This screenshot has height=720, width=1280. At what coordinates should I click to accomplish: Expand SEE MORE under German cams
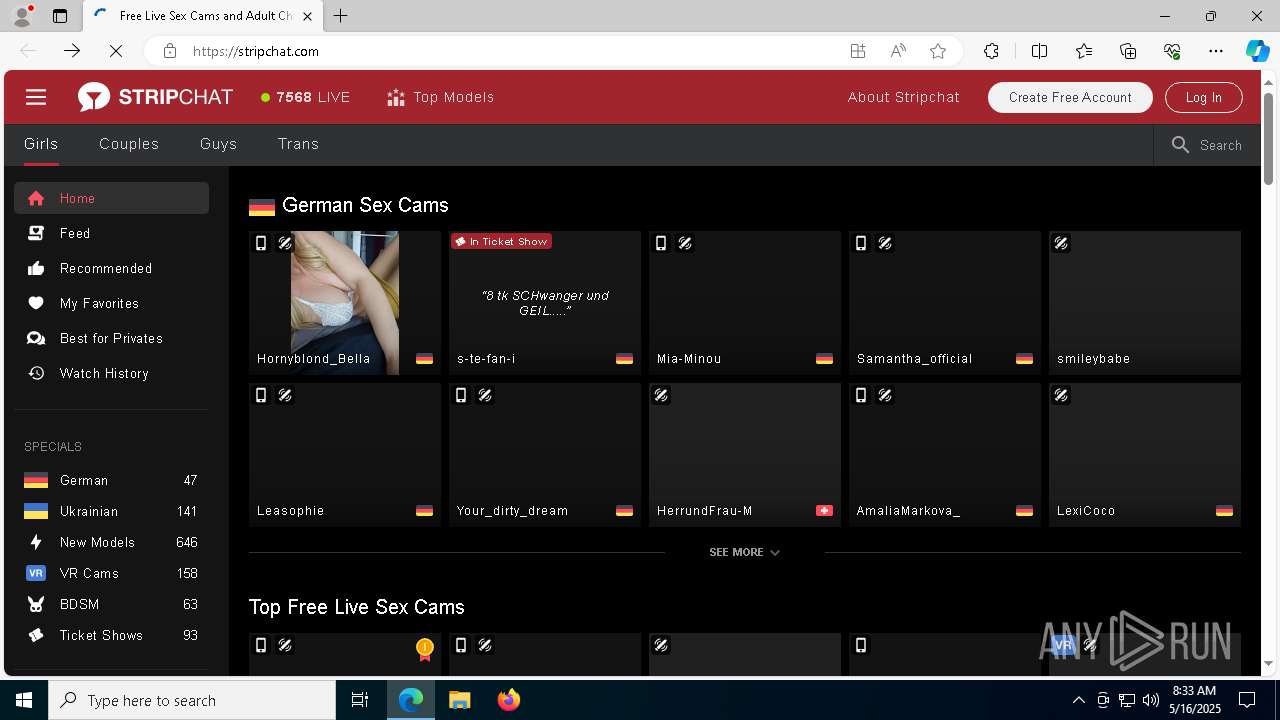[x=744, y=552]
